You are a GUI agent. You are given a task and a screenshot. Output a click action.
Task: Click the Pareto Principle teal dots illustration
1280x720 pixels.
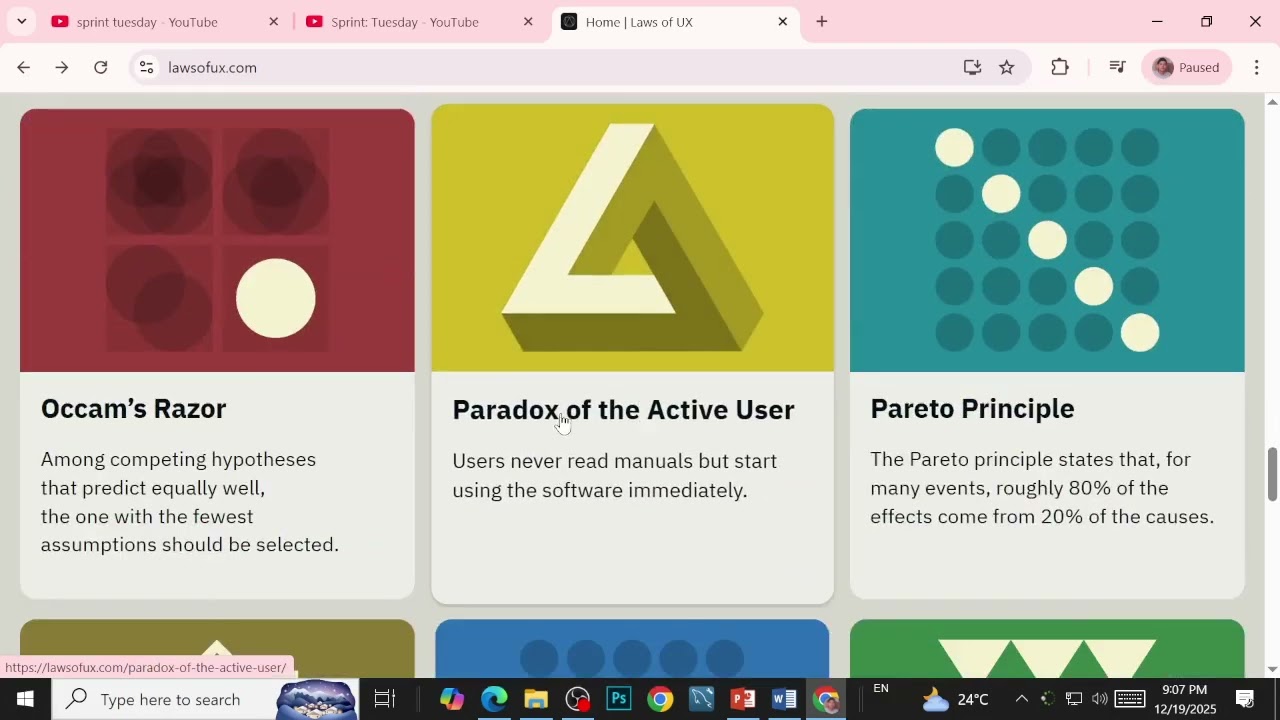[1047, 240]
